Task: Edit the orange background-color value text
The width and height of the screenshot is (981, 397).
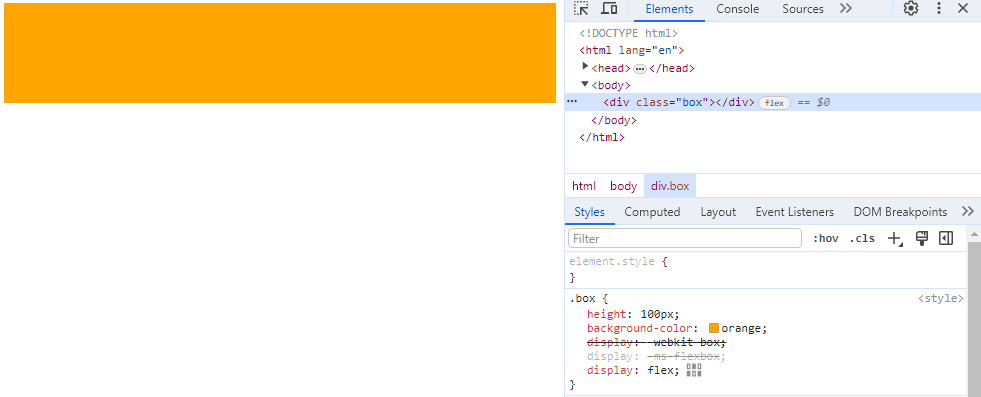Action: 741,328
